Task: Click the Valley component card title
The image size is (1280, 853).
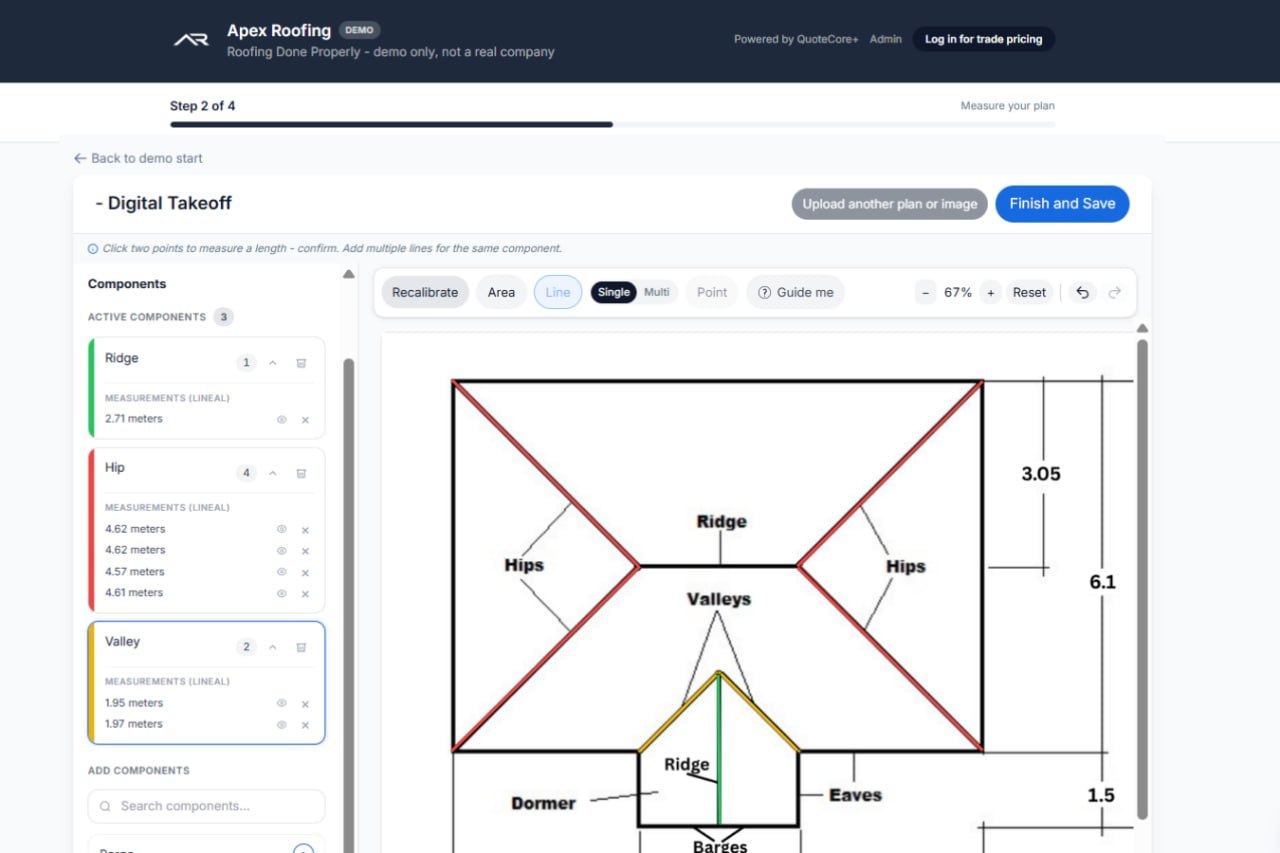Action: [x=122, y=641]
